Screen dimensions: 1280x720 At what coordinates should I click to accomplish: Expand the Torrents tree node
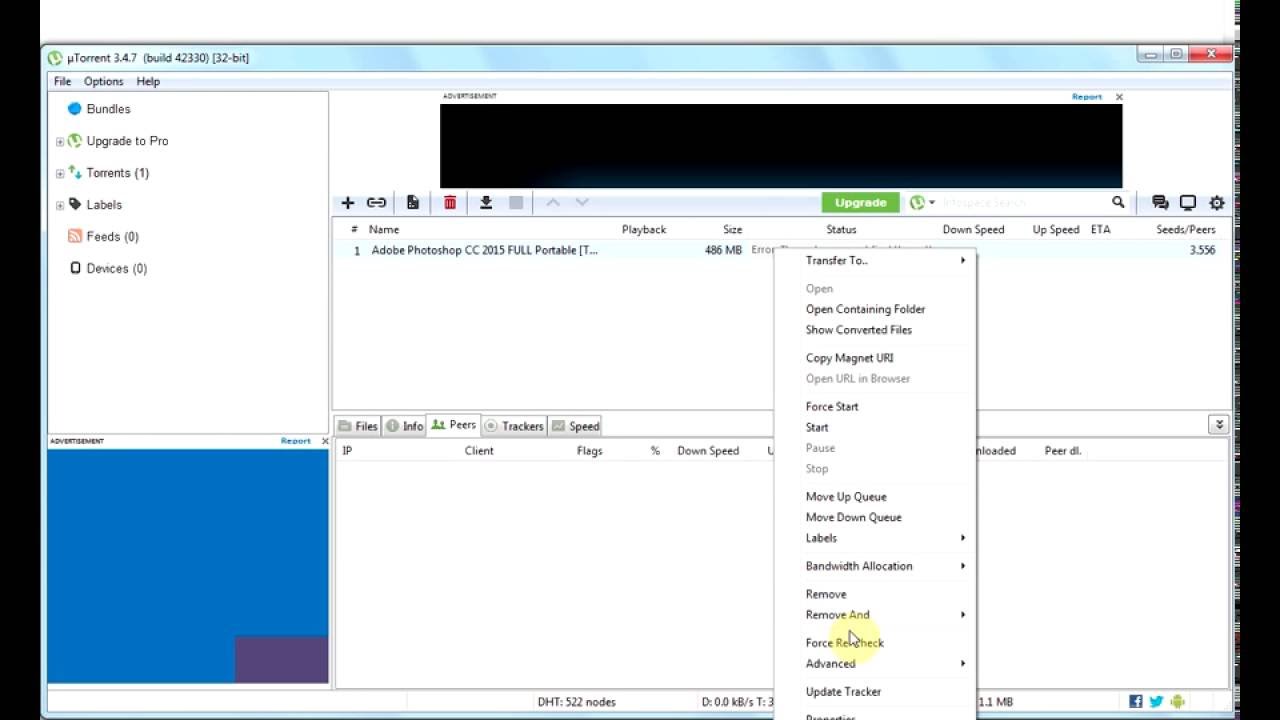[x=60, y=174]
